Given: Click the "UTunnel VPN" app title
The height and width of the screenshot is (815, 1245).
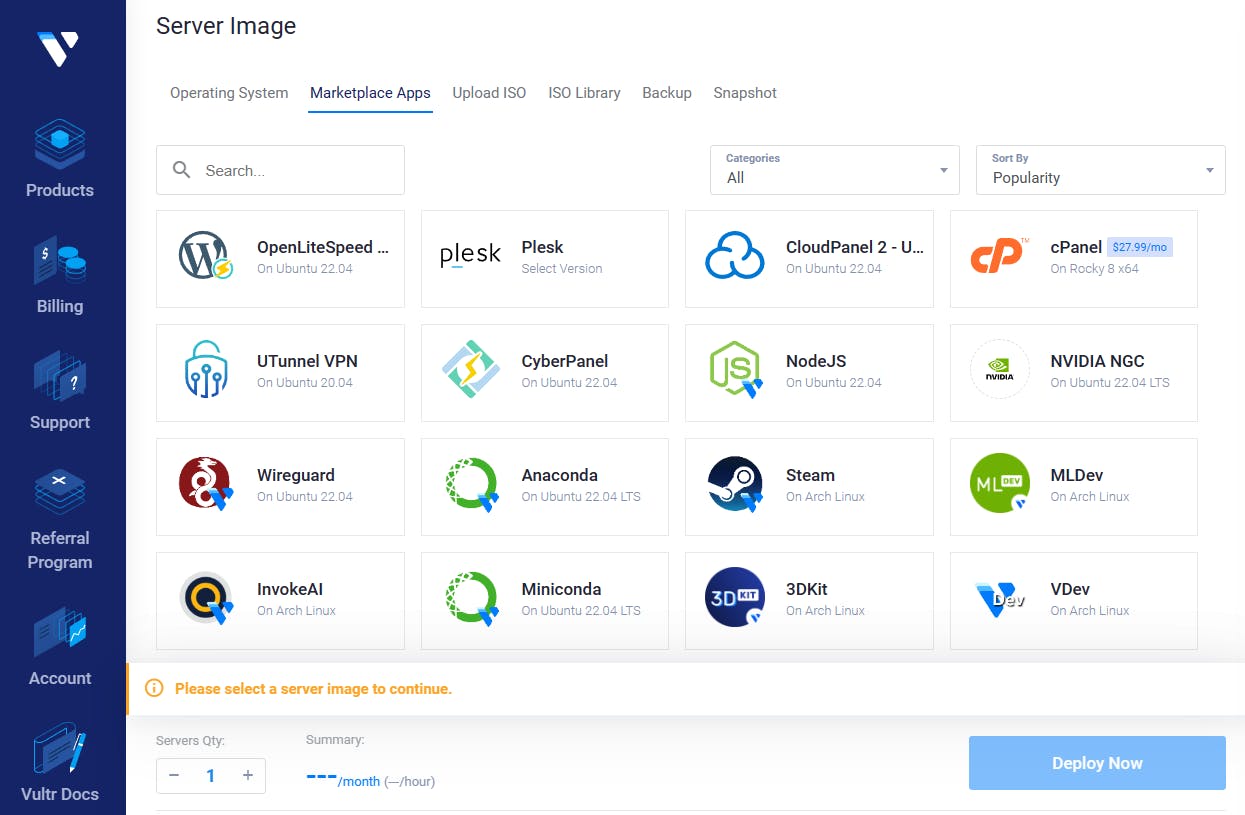Looking at the screenshot, I should point(307,361).
